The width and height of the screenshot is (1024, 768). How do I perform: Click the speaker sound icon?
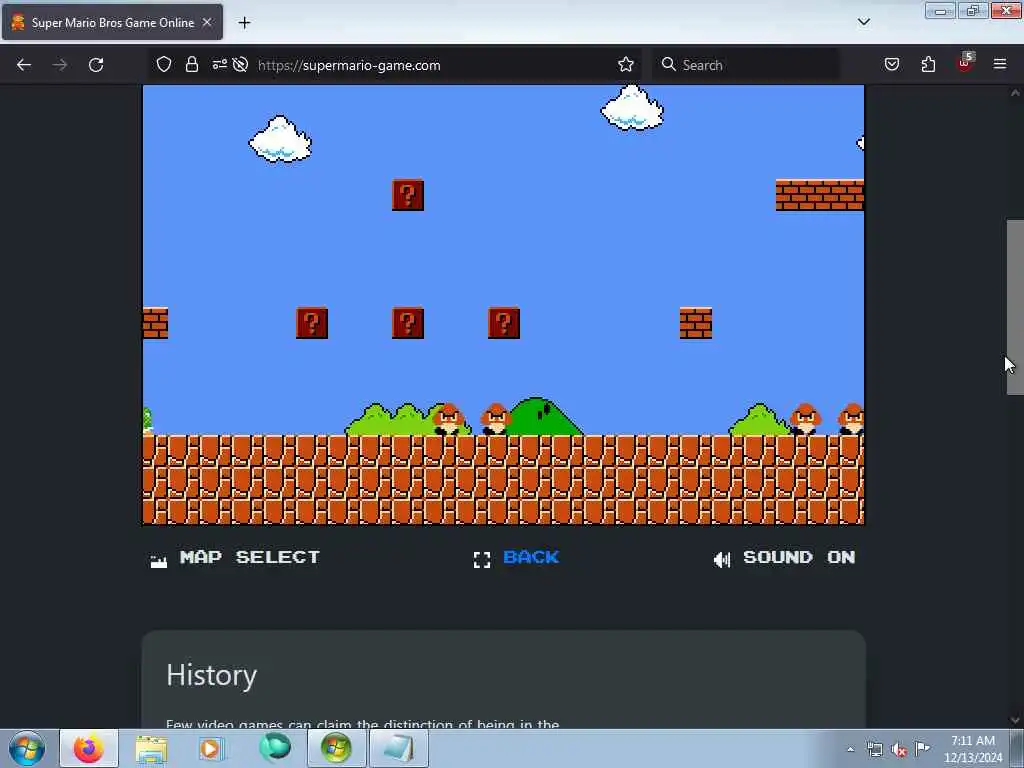pos(722,560)
